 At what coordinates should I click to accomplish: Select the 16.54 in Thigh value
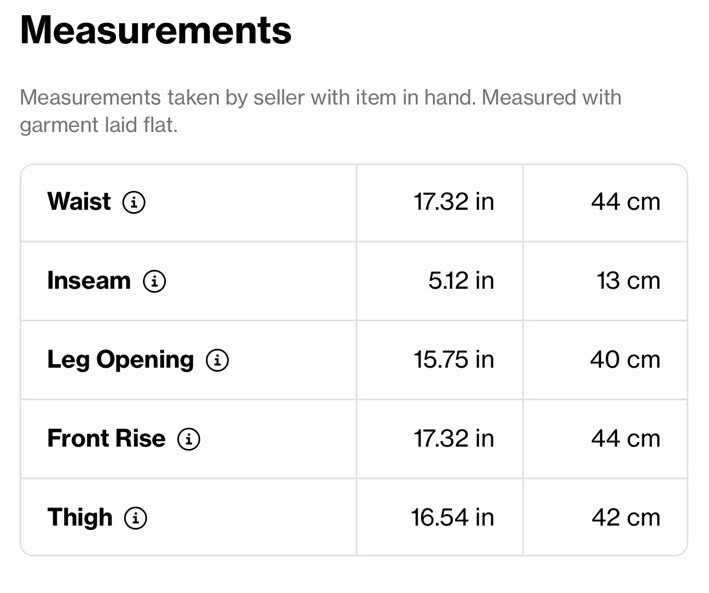(x=452, y=518)
